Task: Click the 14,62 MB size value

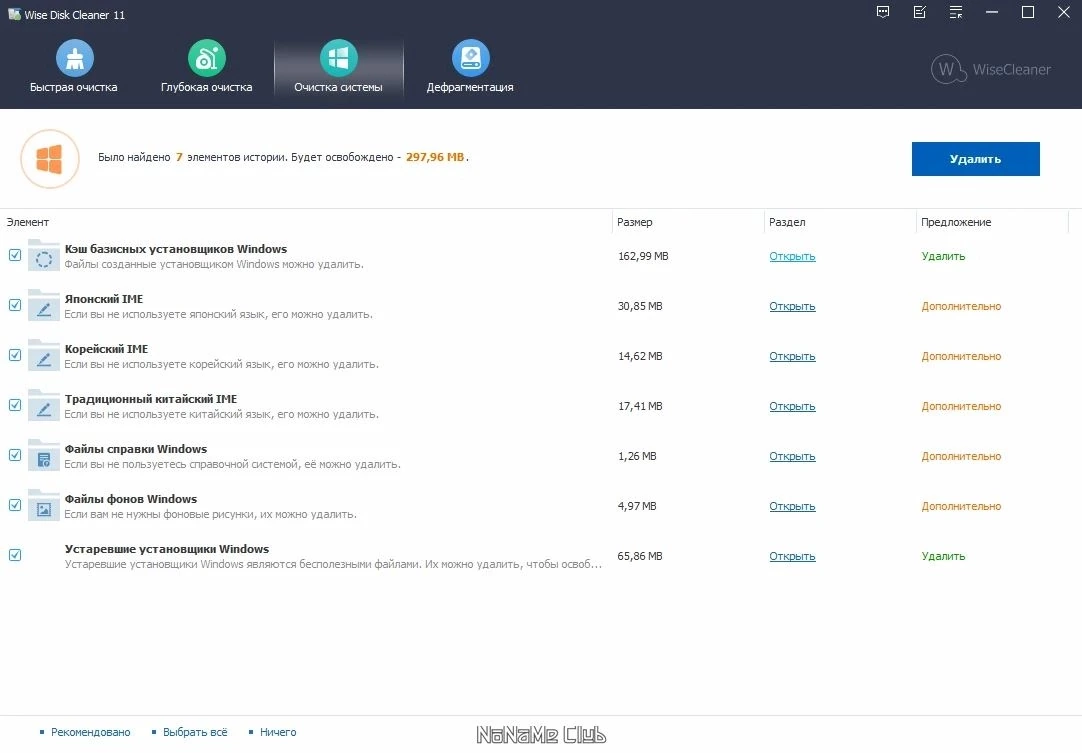Action: [x=640, y=356]
